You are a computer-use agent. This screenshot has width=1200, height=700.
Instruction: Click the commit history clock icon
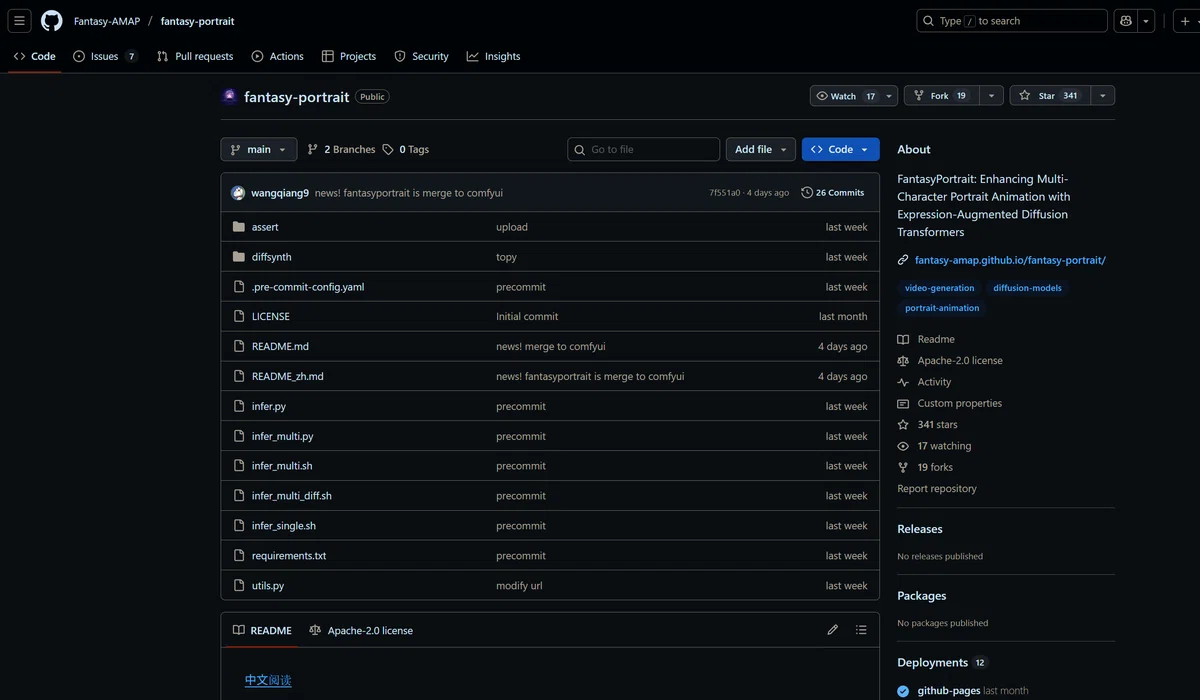807,193
